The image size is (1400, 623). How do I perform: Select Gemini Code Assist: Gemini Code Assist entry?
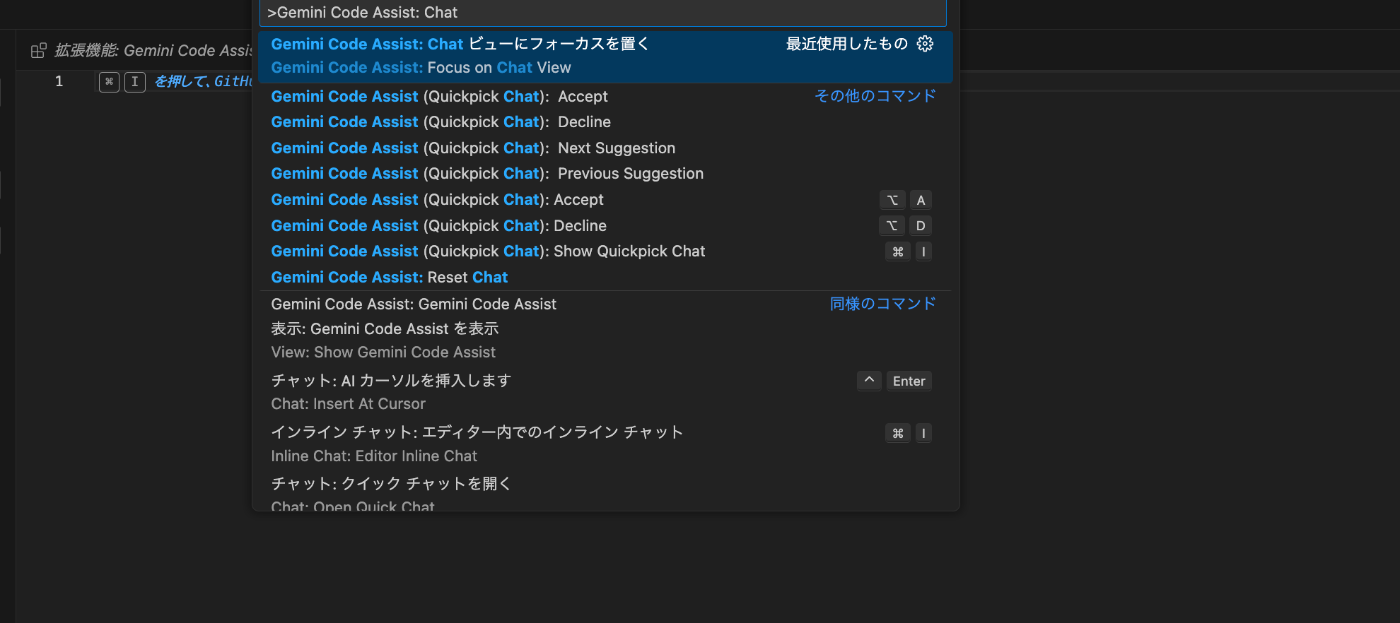pos(605,304)
